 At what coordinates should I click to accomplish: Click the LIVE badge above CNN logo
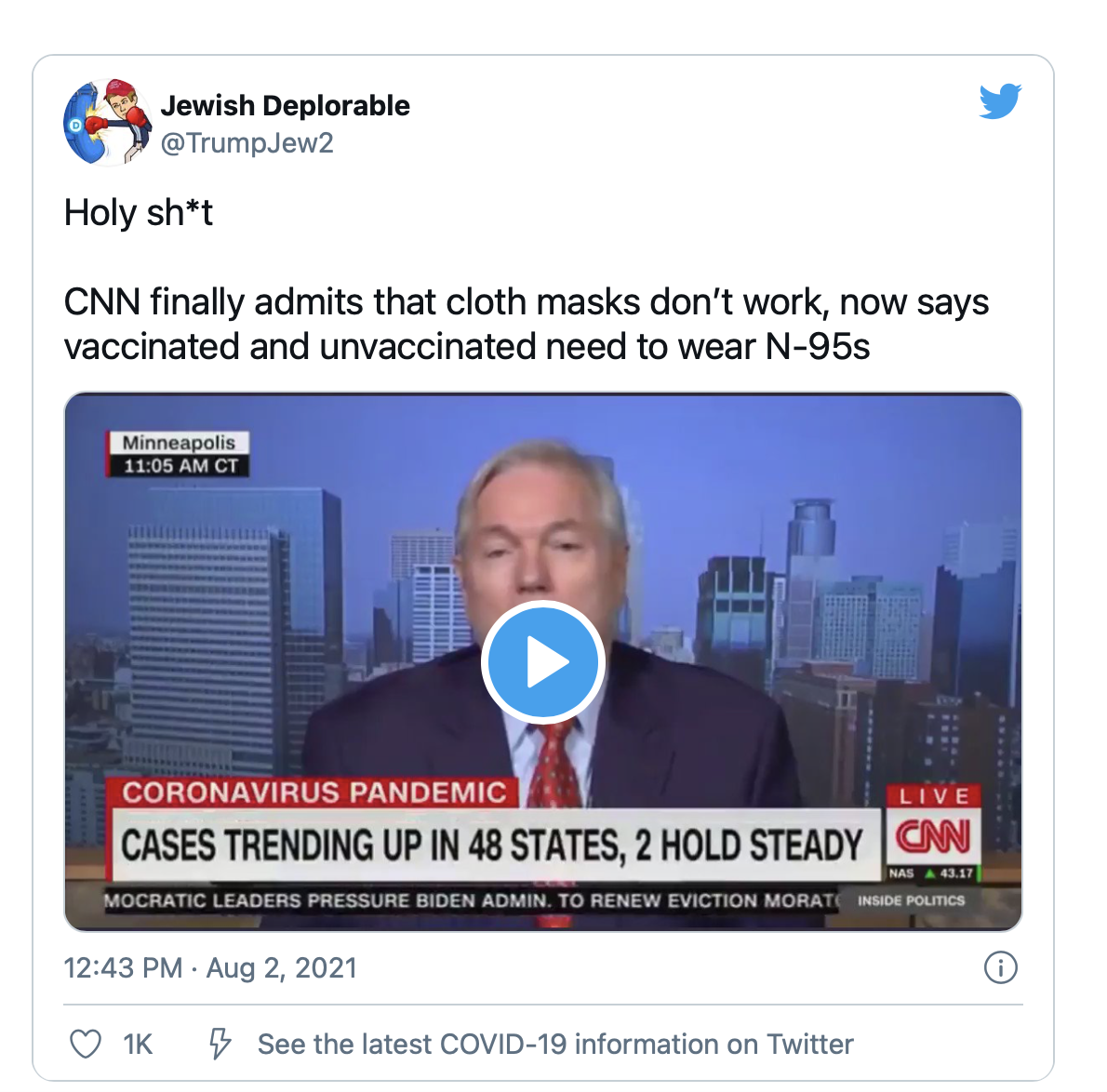[933, 797]
